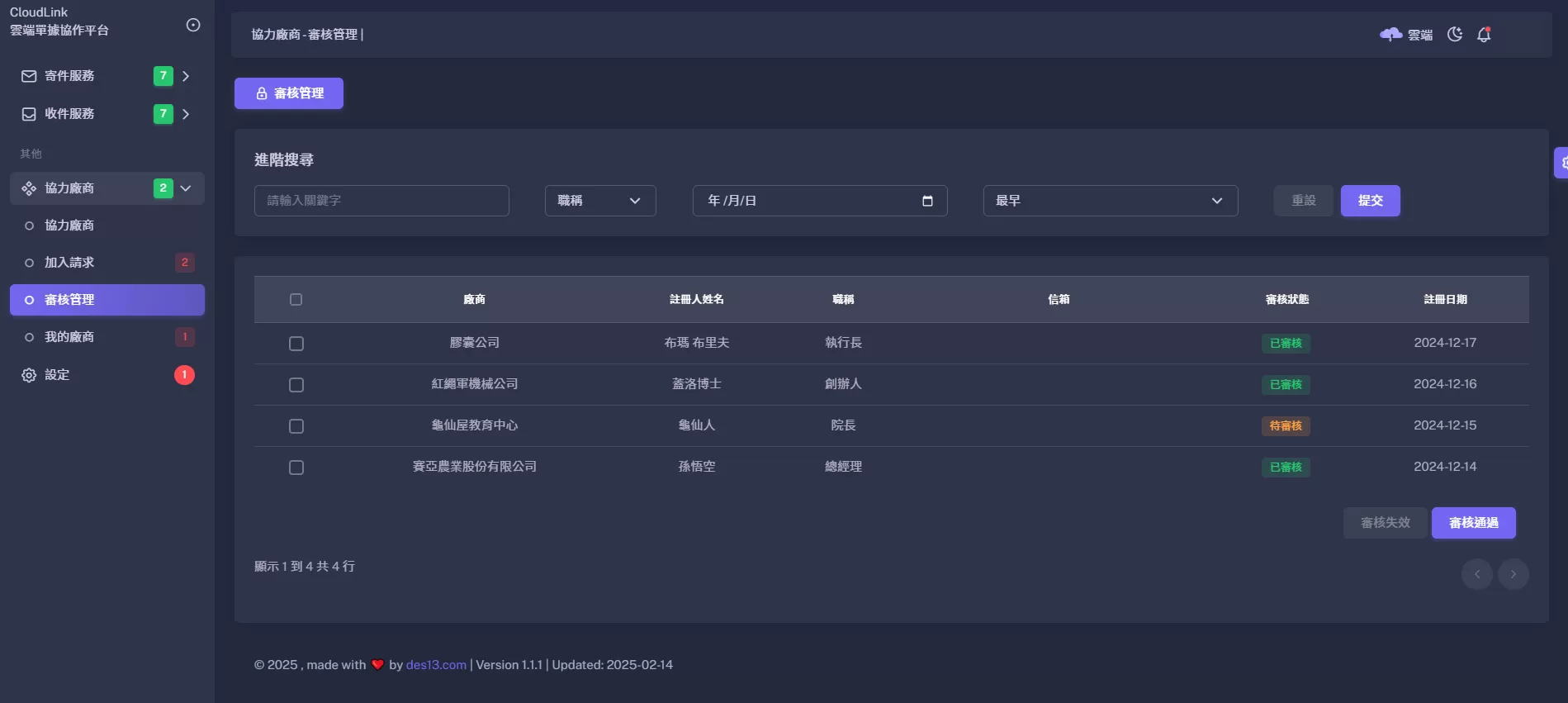Screen dimensions: 1568x703
Task: Check the 膠囊公司 row checkbox
Action: tap(296, 344)
